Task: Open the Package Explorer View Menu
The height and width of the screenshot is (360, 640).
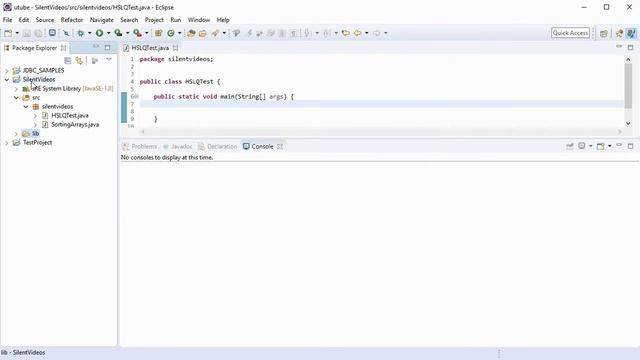Action: pos(109,60)
